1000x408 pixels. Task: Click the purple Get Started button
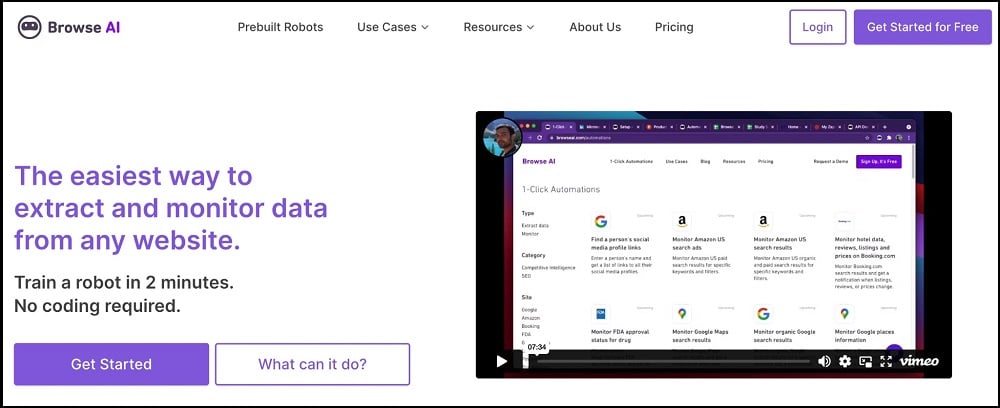point(112,364)
